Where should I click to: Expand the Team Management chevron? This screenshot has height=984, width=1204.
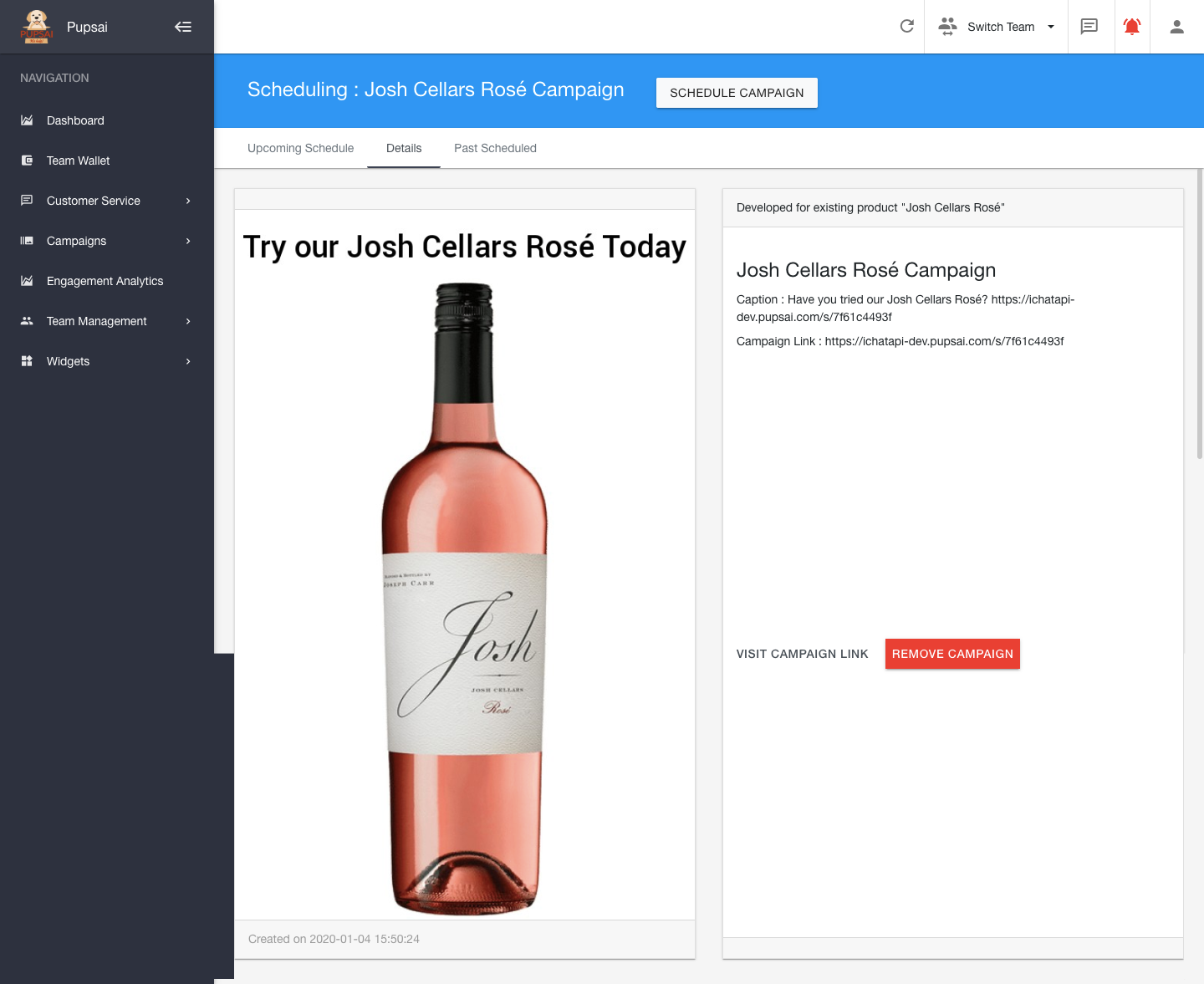click(x=188, y=321)
